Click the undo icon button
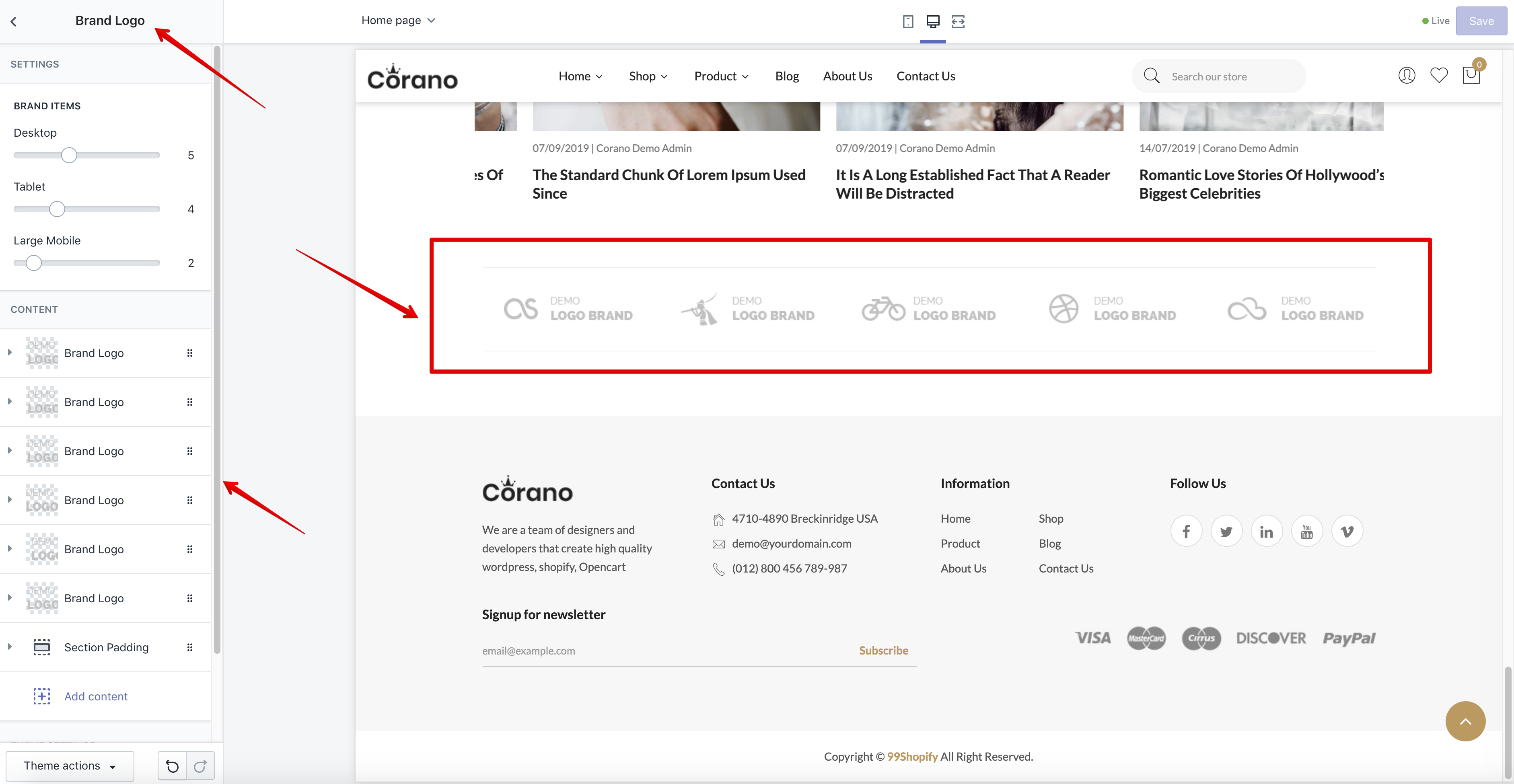 click(172, 766)
